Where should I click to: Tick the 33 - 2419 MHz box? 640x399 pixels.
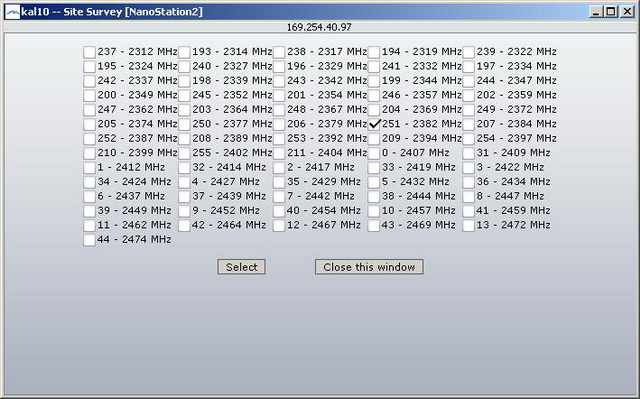click(373, 168)
